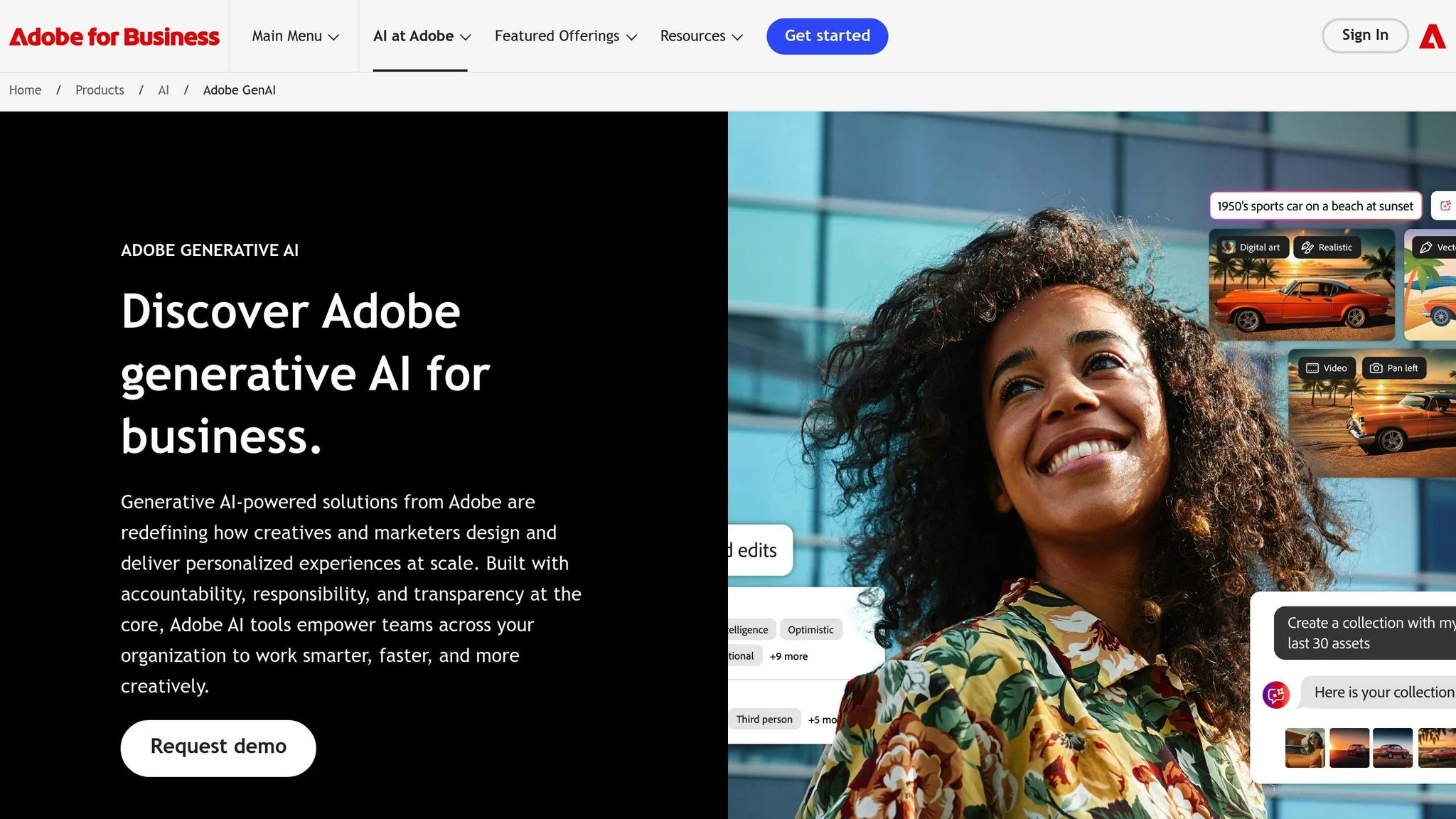1456x819 pixels.
Task: Click the Get started button
Action: point(827,36)
